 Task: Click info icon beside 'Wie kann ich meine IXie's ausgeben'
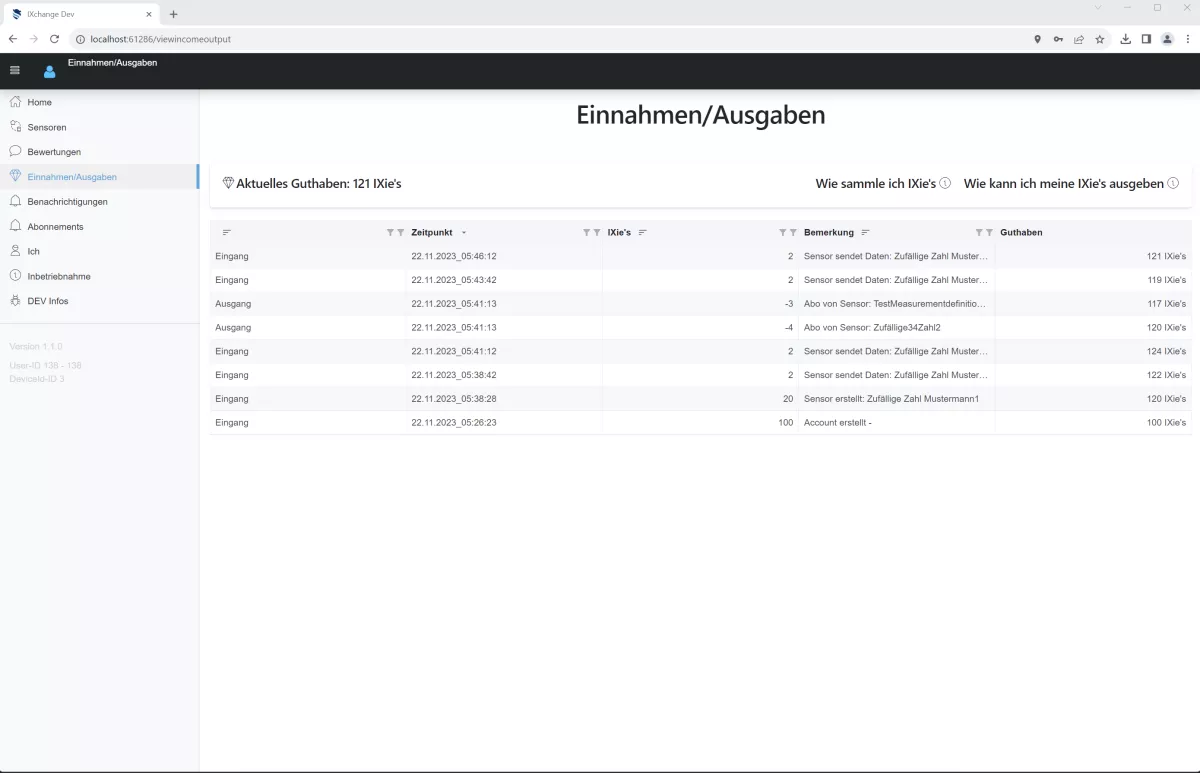(x=1173, y=184)
